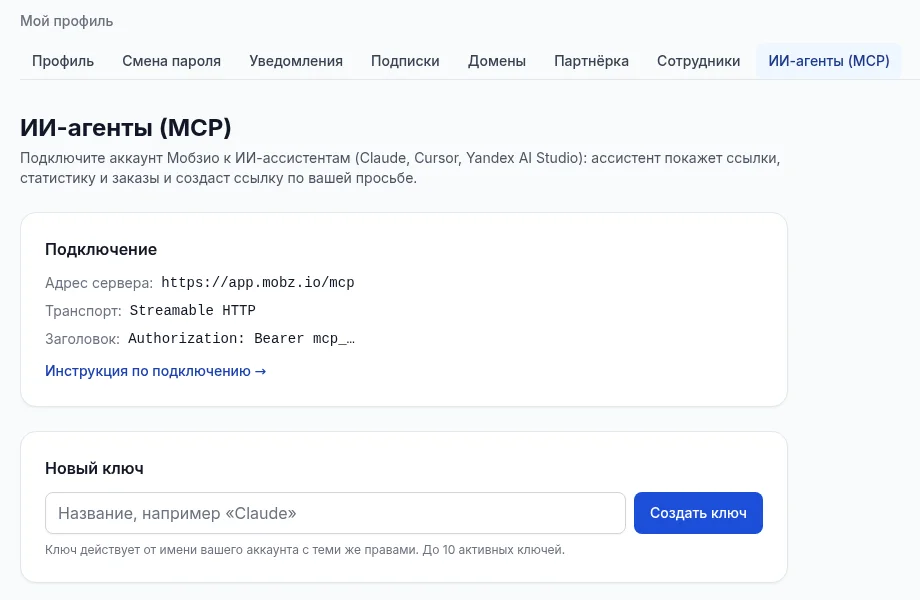Focus the key name input field
920x600 pixels.
pyautogui.click(x=335, y=513)
